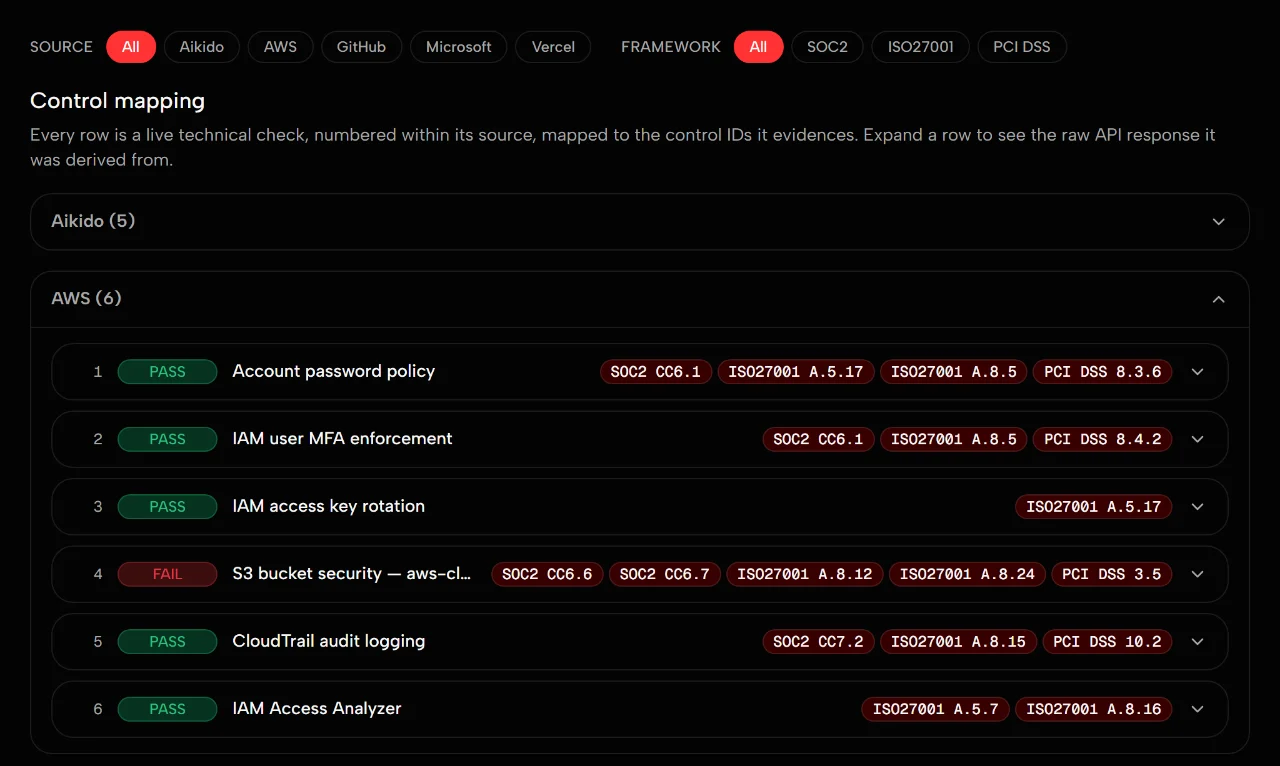Click the AWS (6) section header text
This screenshot has width=1280, height=766.
(86, 298)
